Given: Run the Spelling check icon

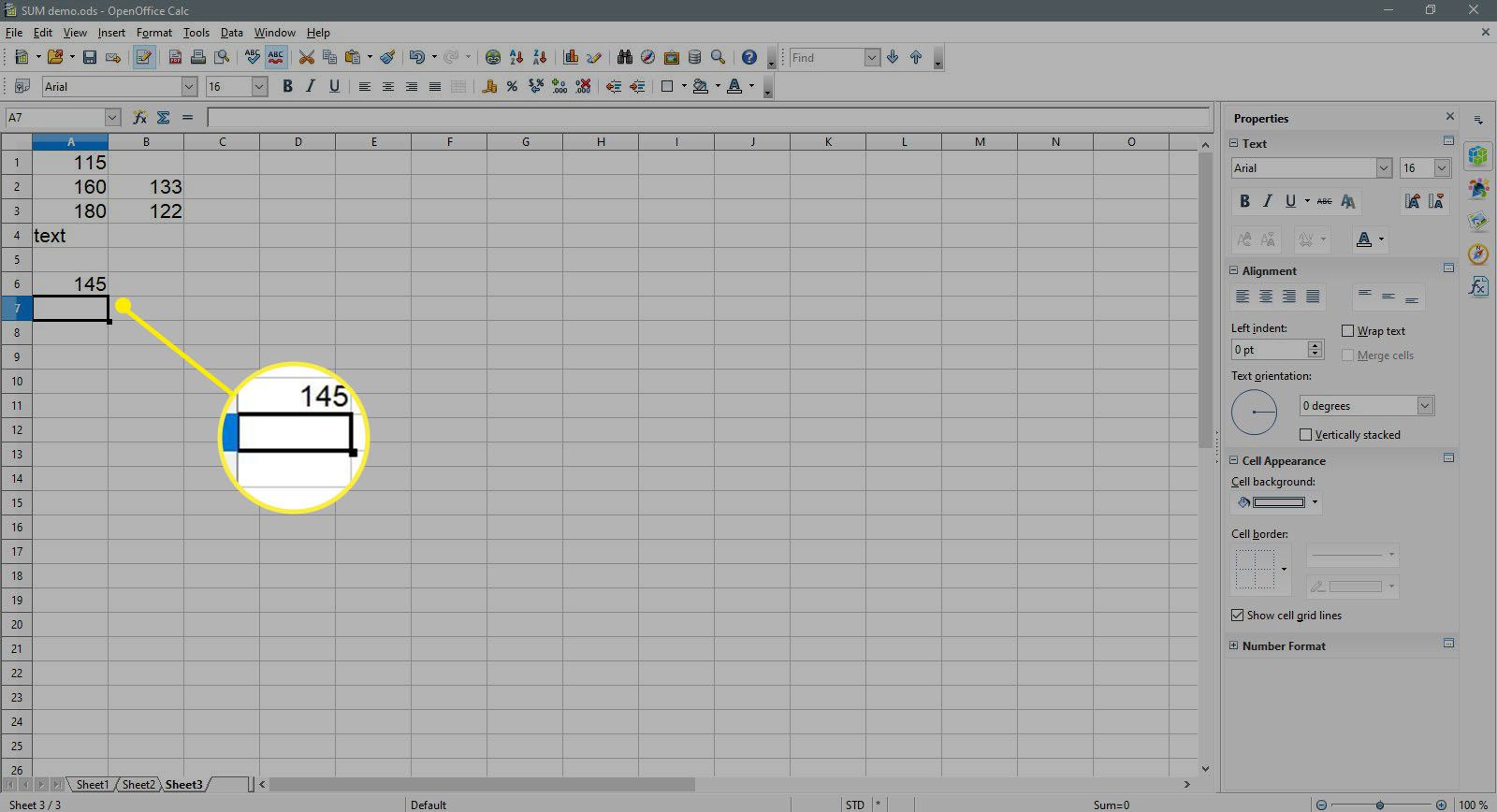Looking at the screenshot, I should pos(252,58).
